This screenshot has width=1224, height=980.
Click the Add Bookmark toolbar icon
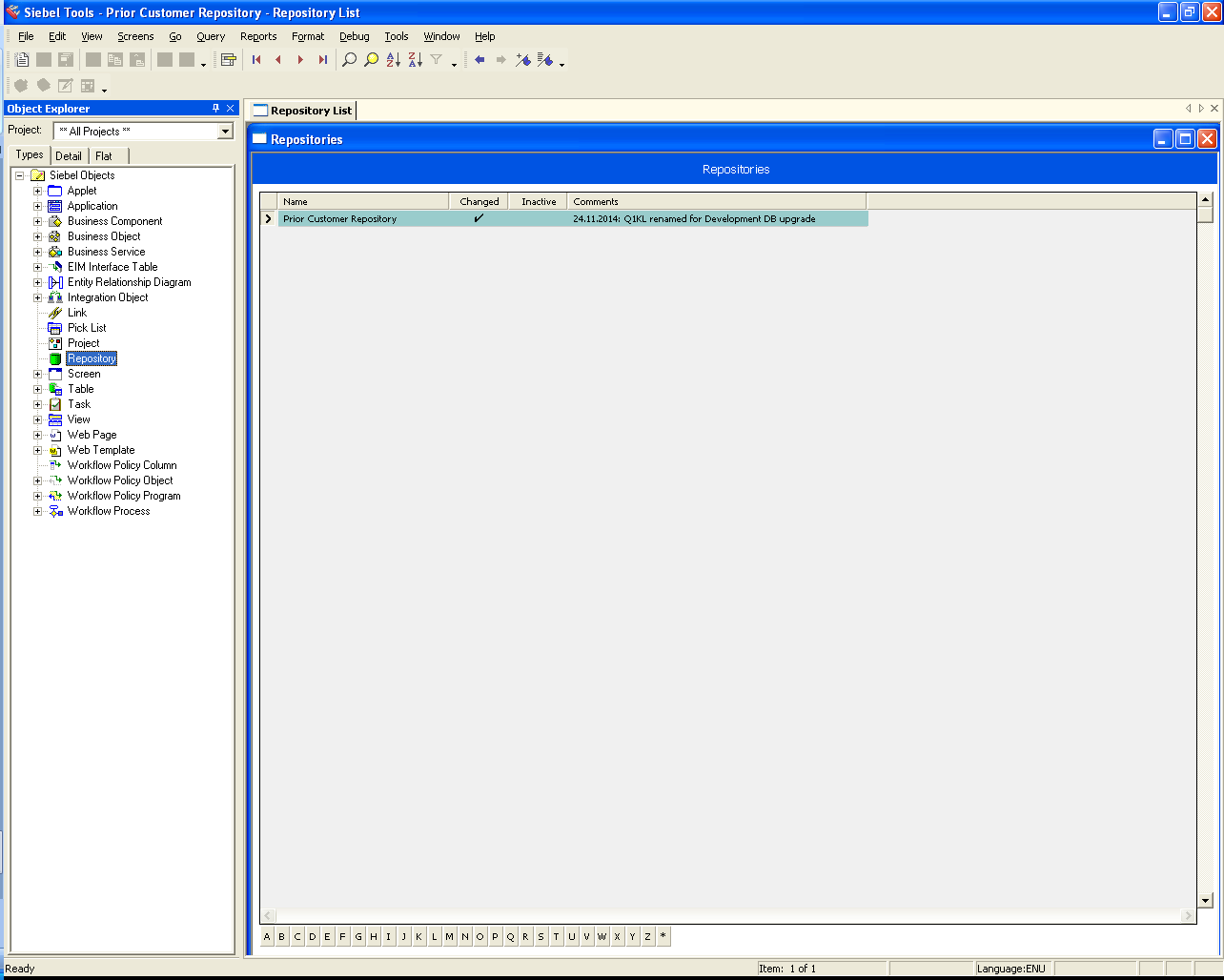pos(522,60)
